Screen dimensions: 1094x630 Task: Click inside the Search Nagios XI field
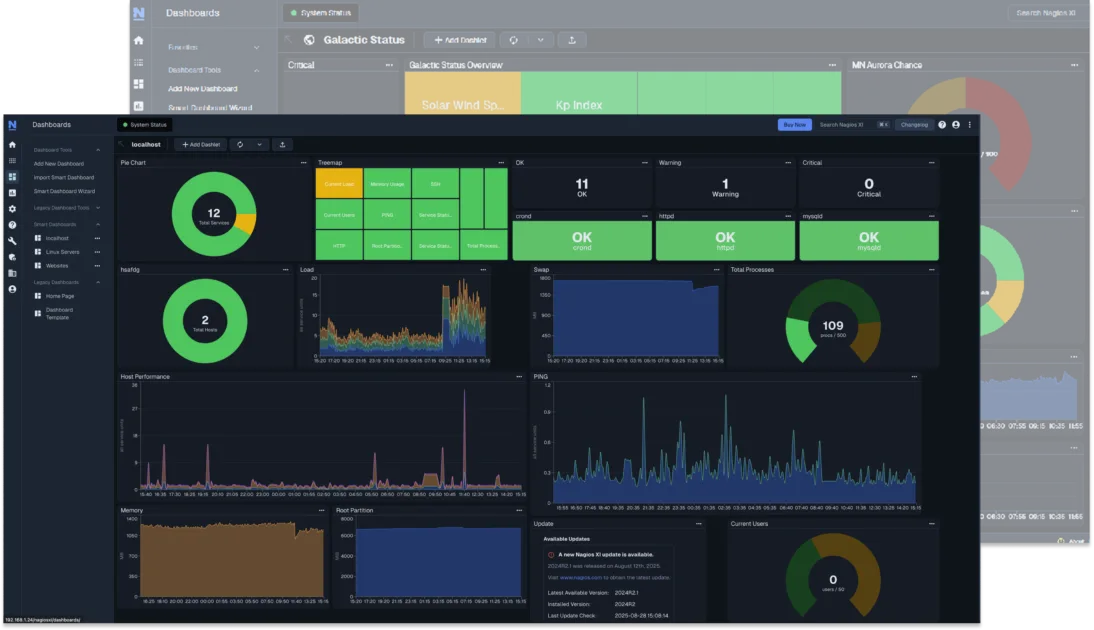841,125
